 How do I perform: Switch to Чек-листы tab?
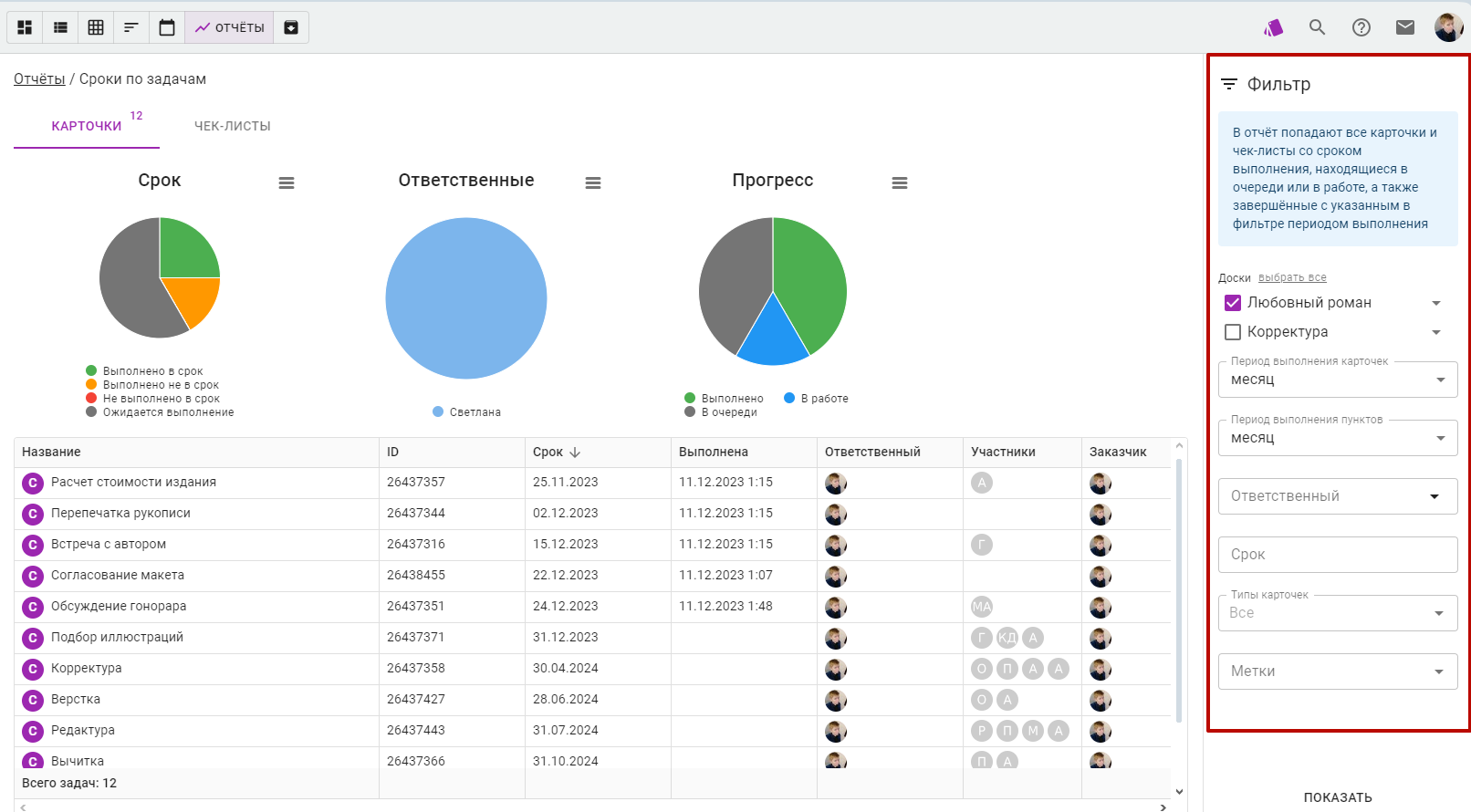(x=233, y=126)
